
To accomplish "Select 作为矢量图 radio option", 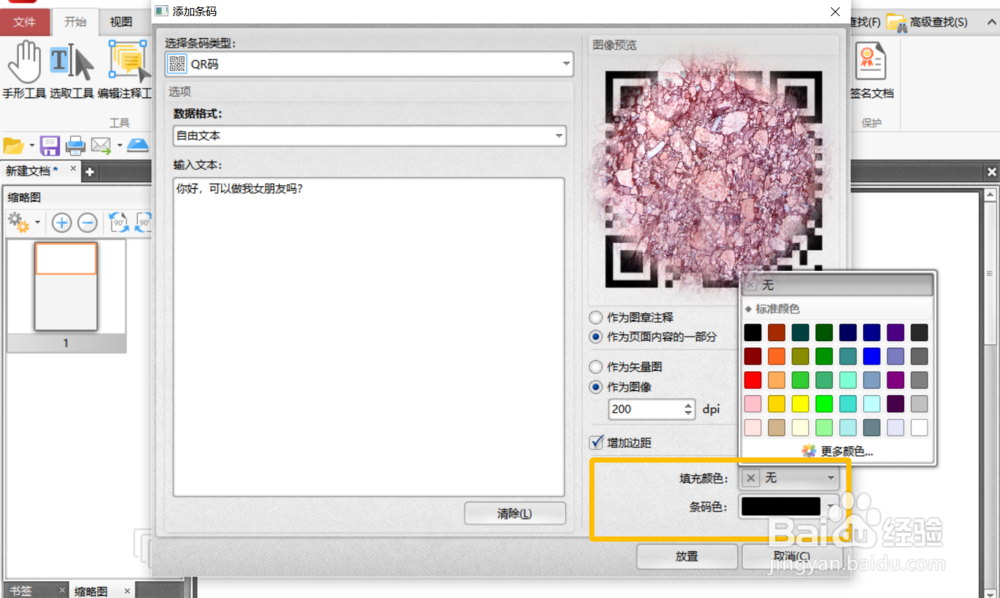I will point(596,367).
